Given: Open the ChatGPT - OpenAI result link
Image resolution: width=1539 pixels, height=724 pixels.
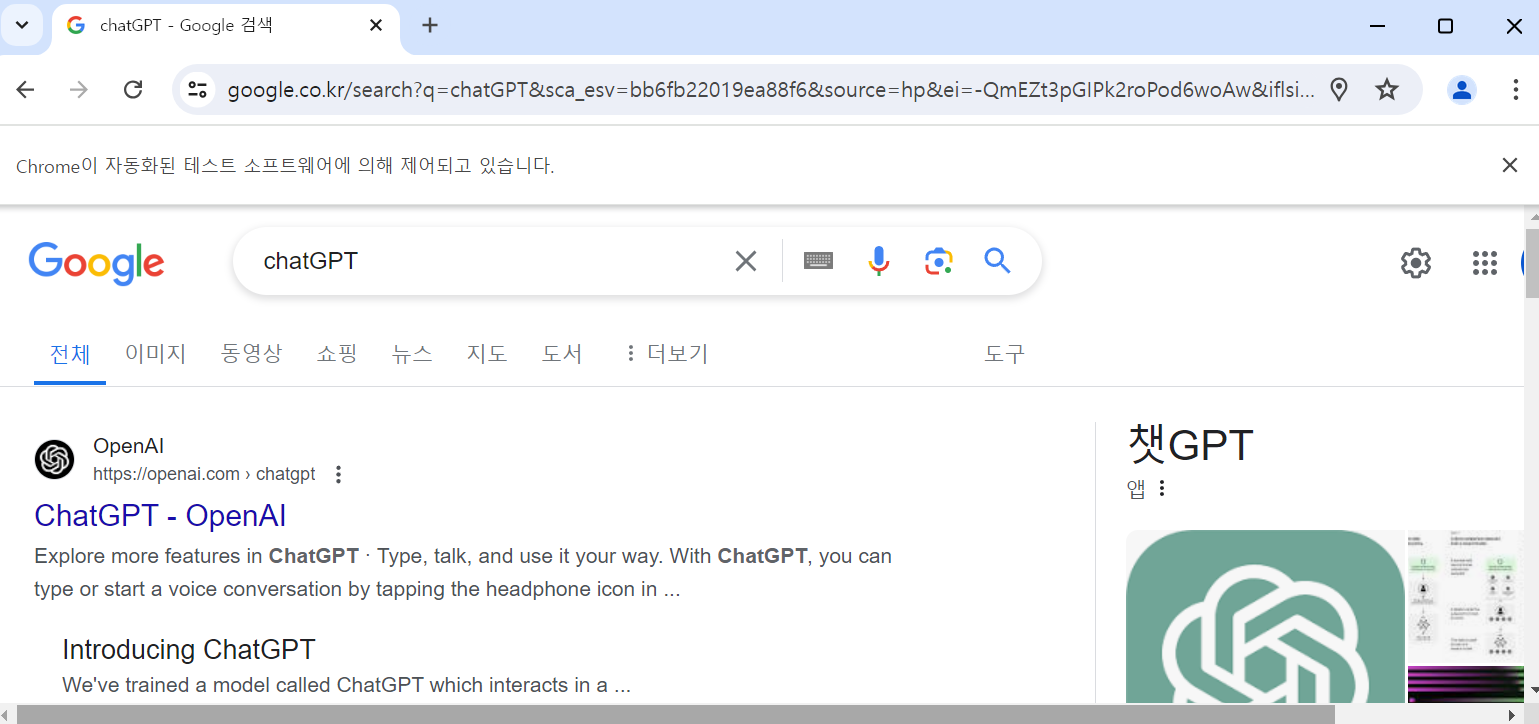Looking at the screenshot, I should point(160,516).
